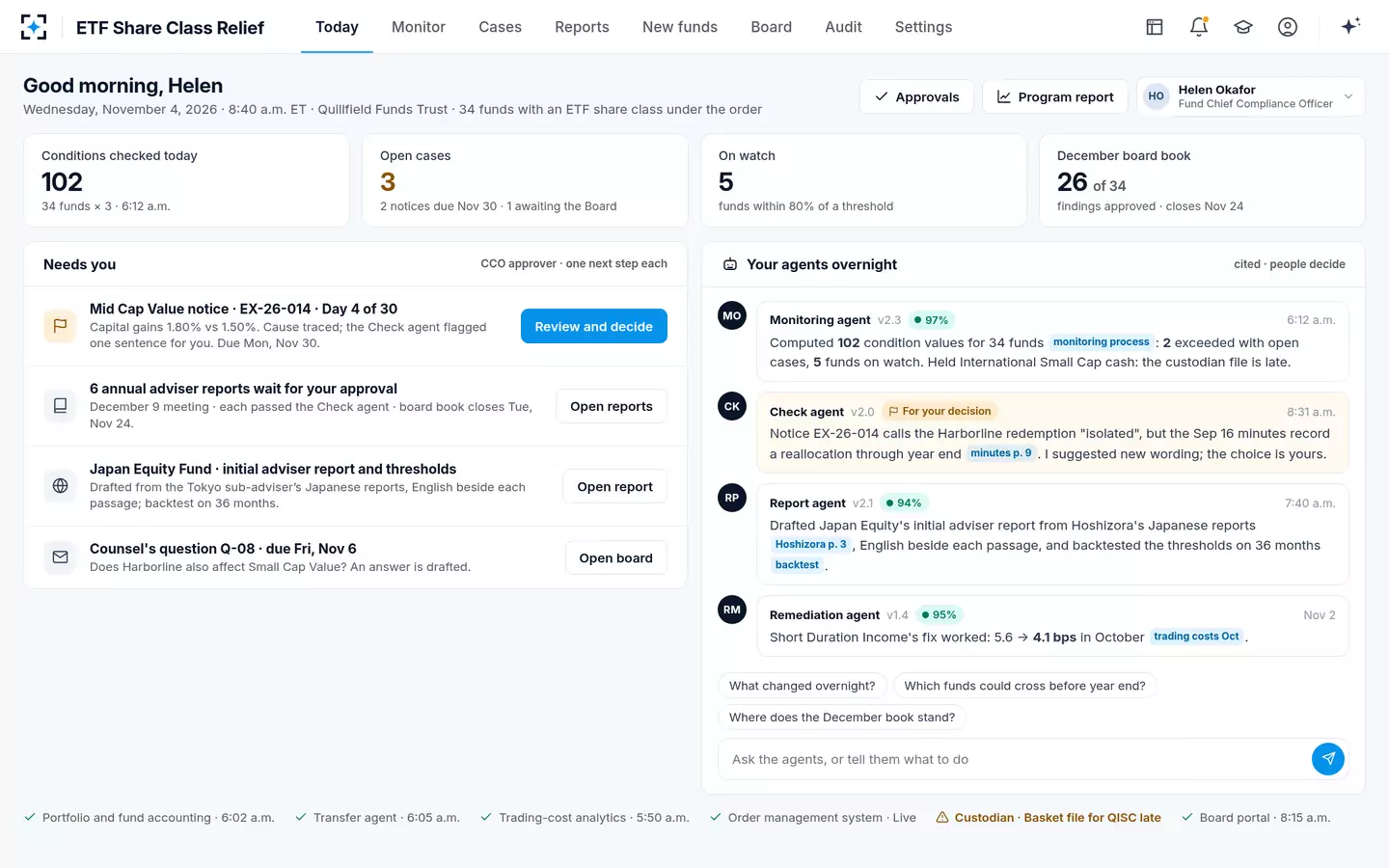Screen dimensions: 1389x868
Task: Click the globe icon for Japan Equity Fund
Action: tap(60, 486)
